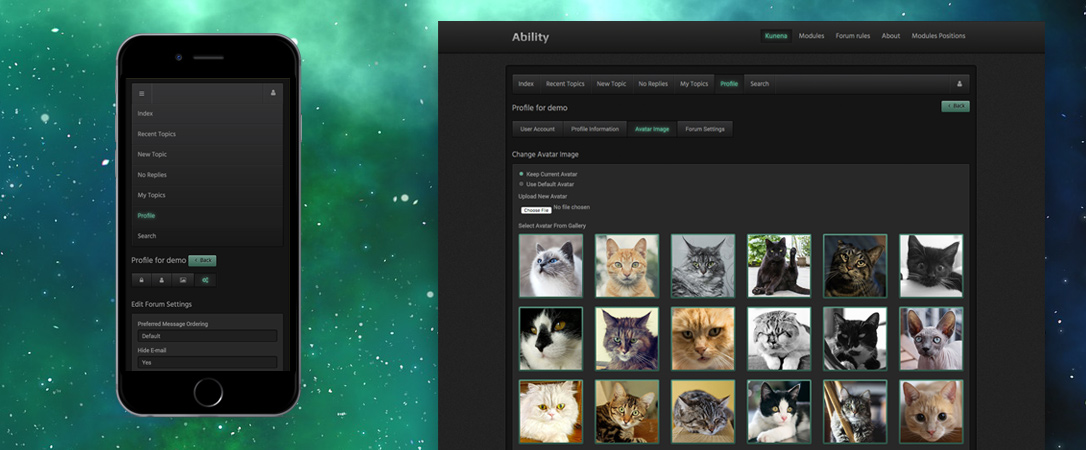Tap the user icon in the phone header
The width and height of the screenshot is (1086, 450).
(x=273, y=93)
